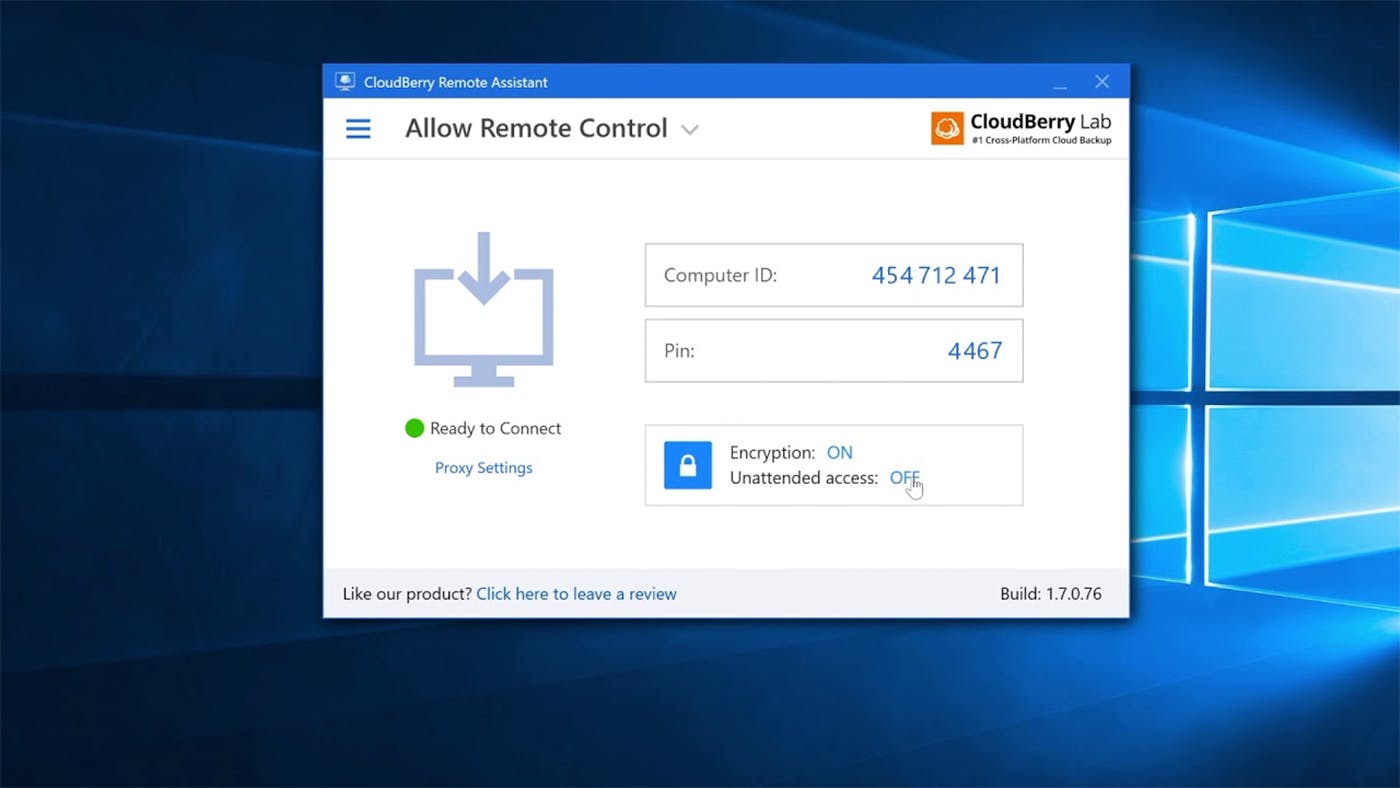Open Proxy Settings link

click(x=484, y=468)
